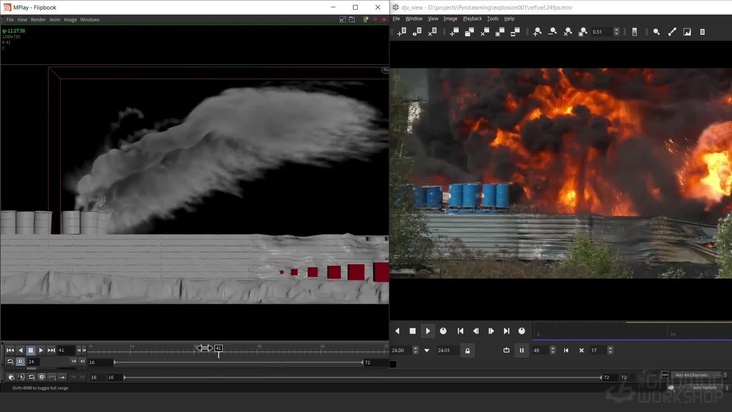Image resolution: width=732 pixels, height=412 pixels.
Task: Click the reset in-point X icon
Action: coord(581,350)
